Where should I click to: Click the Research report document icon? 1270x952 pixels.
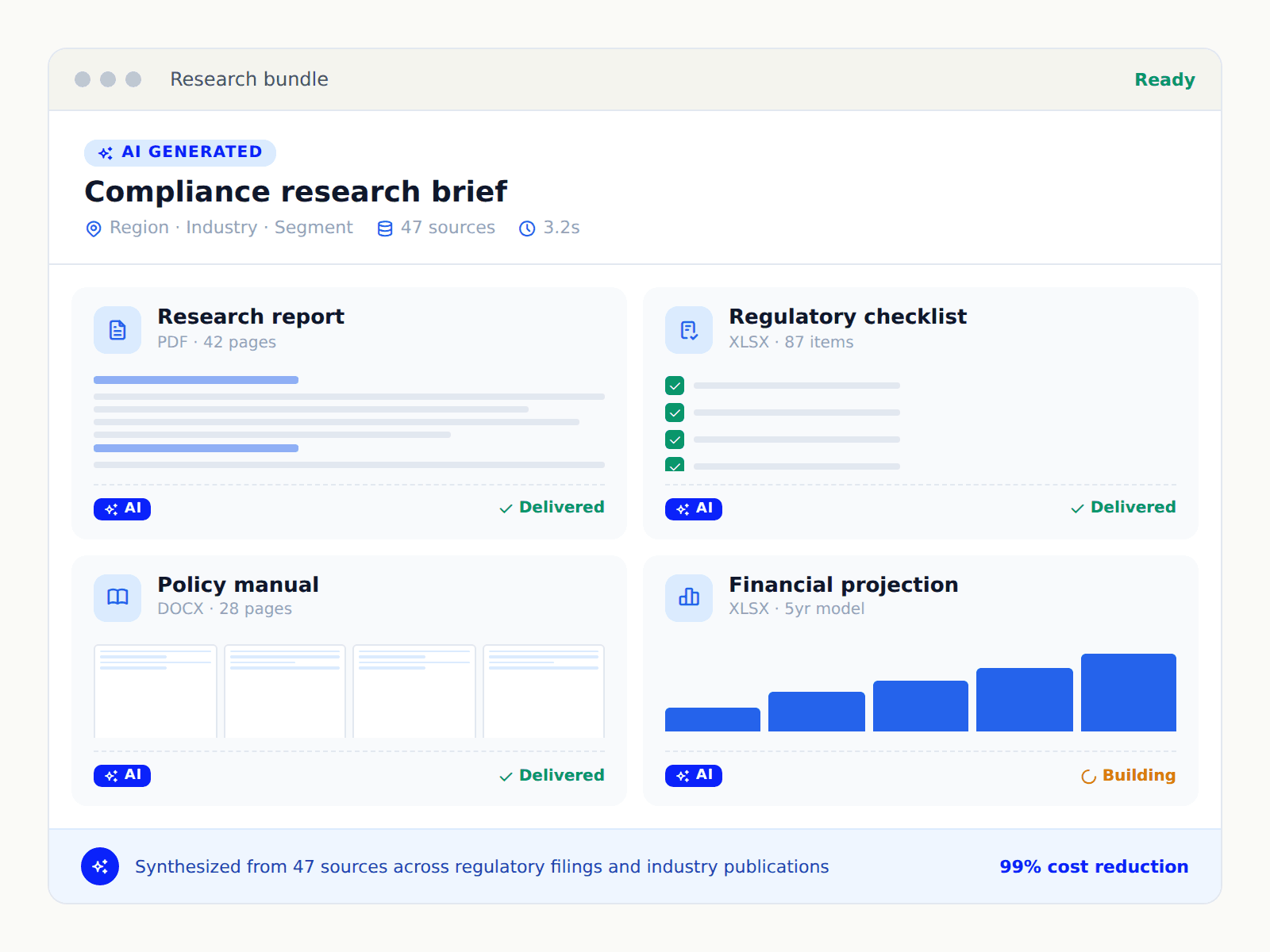117,330
